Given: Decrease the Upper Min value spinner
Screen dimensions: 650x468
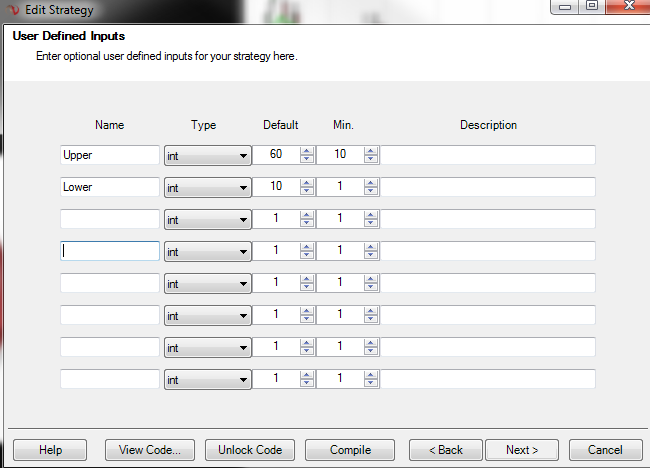Looking at the screenshot, I should pos(371,159).
